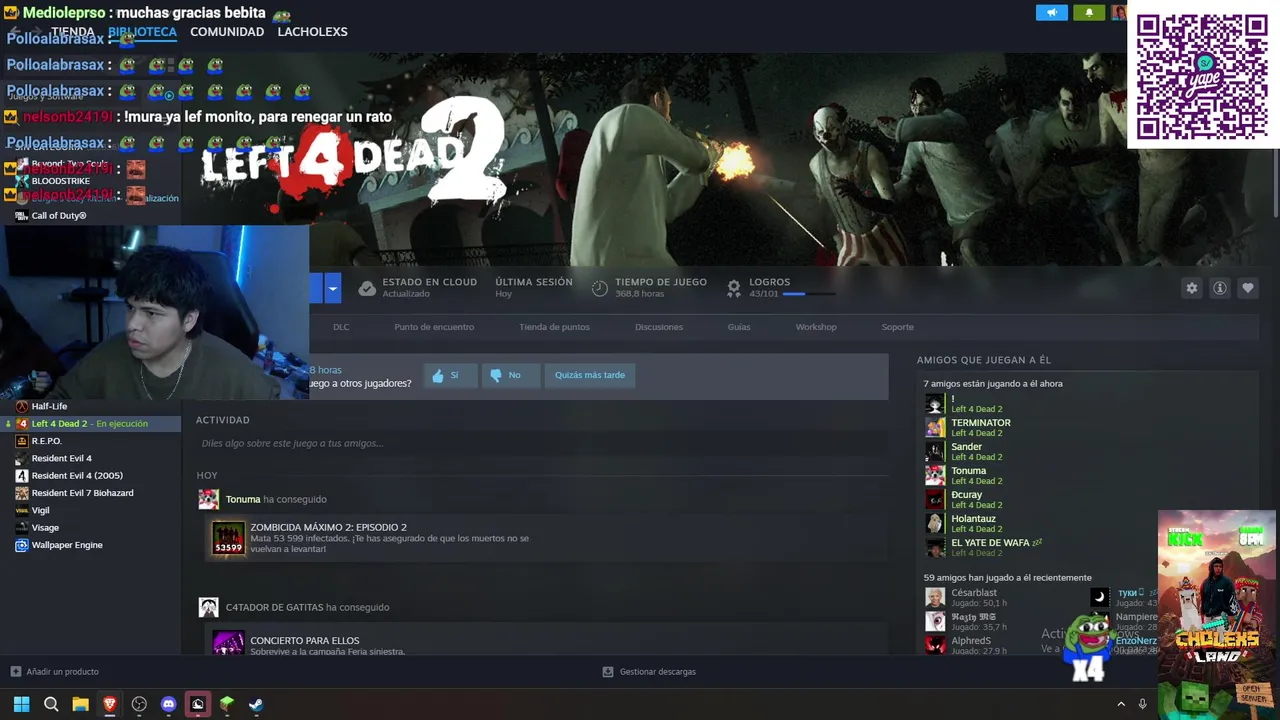Viewport: 1280px width, 720px height.
Task: Open the LACHOLEXS profile menu
Action: coord(312,32)
